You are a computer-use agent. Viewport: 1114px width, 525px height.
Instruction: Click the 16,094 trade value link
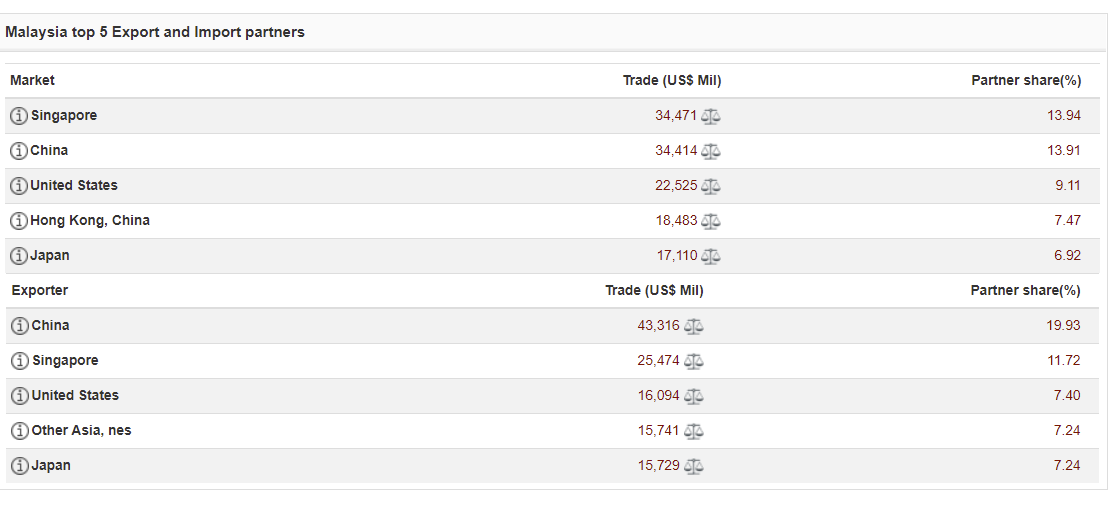click(x=658, y=396)
